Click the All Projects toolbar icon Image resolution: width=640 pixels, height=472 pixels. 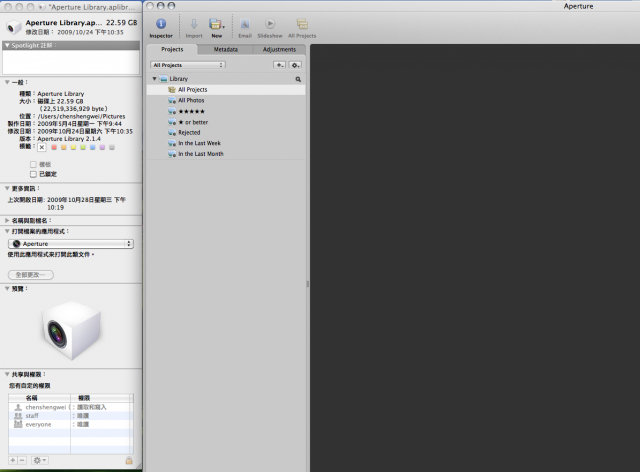(x=301, y=25)
